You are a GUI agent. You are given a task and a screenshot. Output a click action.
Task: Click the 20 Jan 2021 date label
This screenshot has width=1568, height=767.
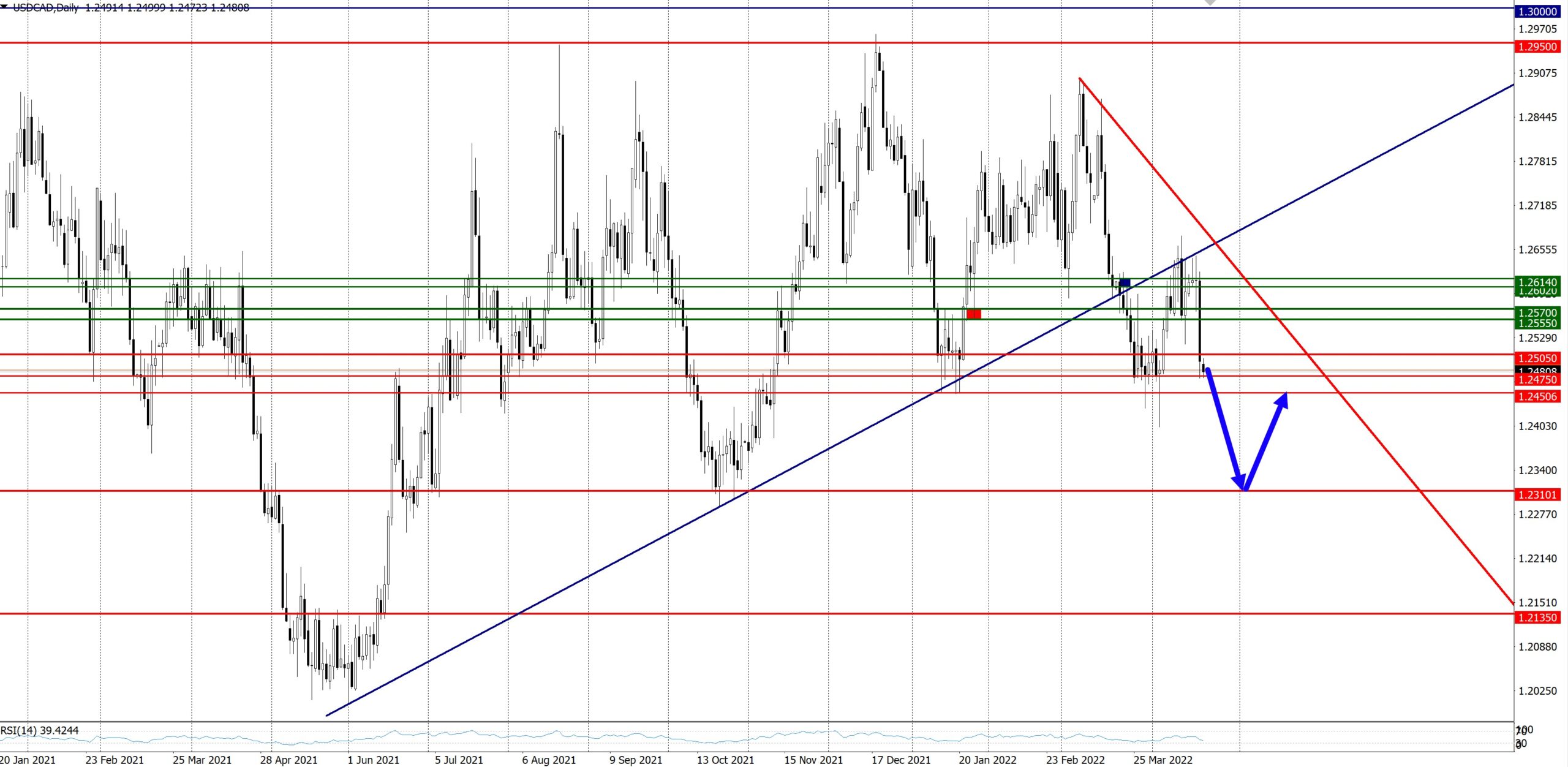(28, 760)
